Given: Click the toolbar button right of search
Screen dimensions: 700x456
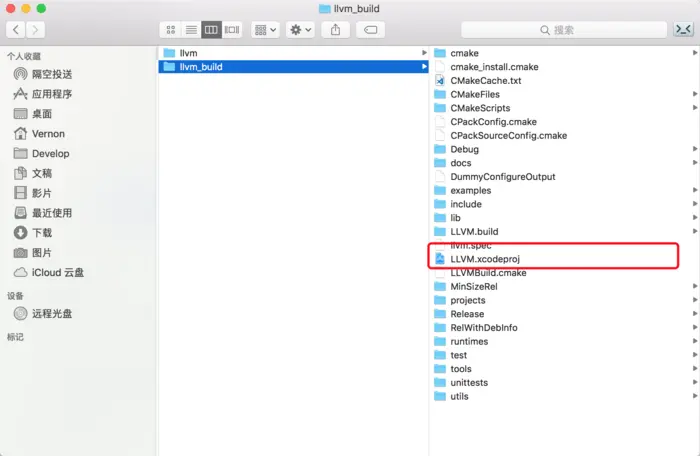Looking at the screenshot, I should [683, 30].
